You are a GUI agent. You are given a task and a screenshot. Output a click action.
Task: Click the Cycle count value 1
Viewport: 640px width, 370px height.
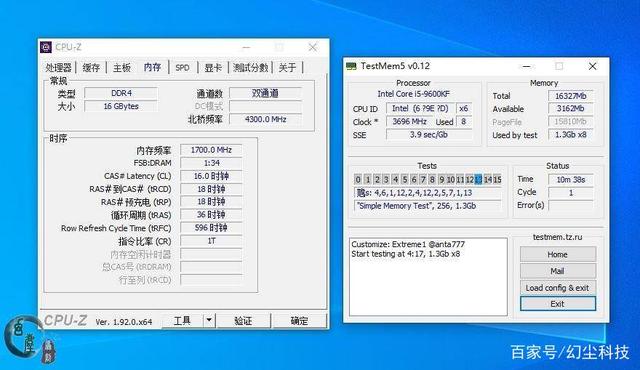[x=571, y=193]
